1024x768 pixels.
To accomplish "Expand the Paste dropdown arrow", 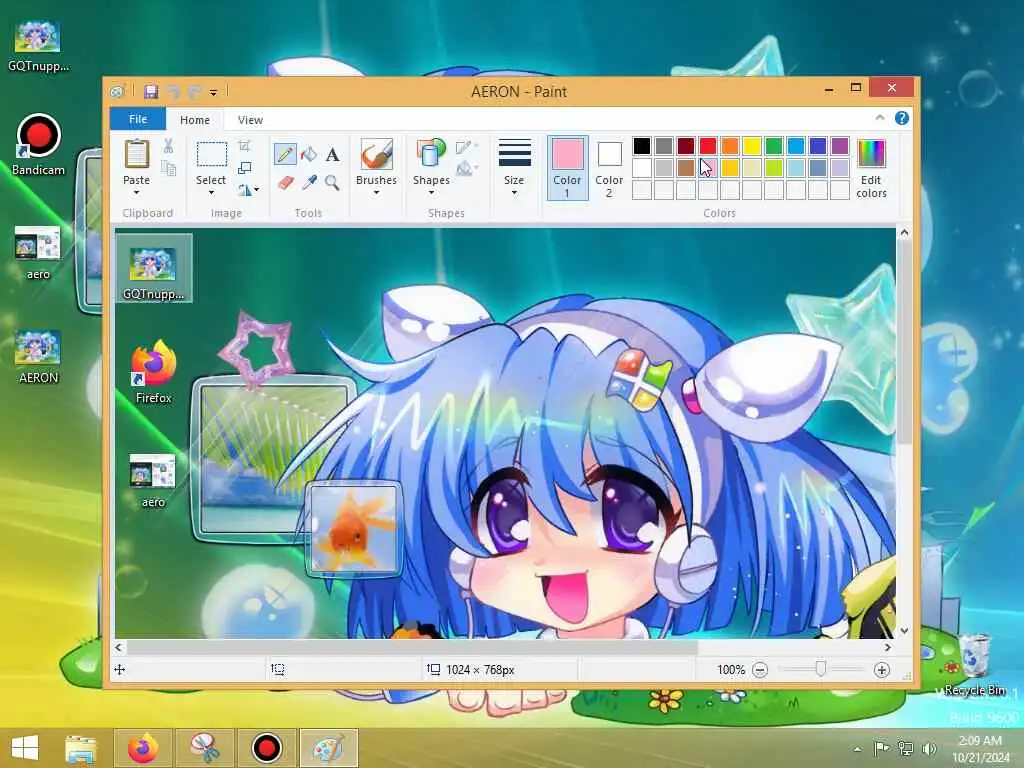I will pos(136,193).
